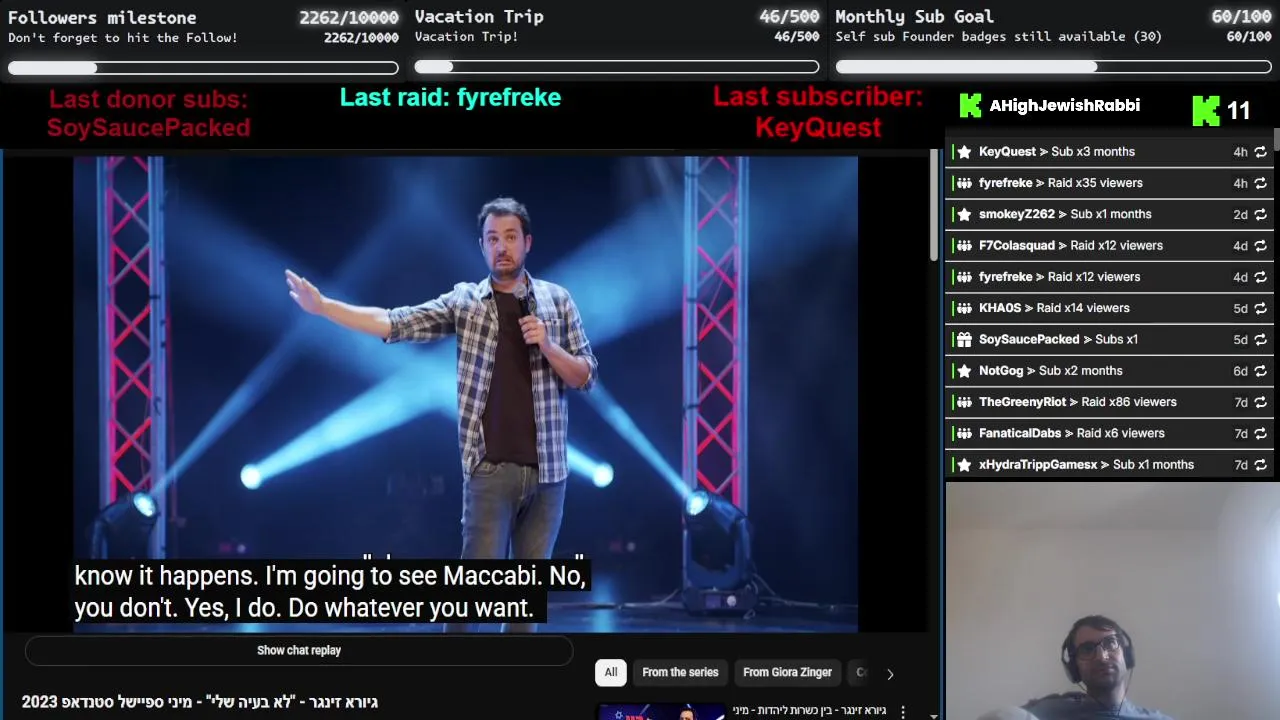Screen dimensions: 1280x720
Task: Click the star icon beside smokeyZ262 sub
Action: (x=964, y=214)
